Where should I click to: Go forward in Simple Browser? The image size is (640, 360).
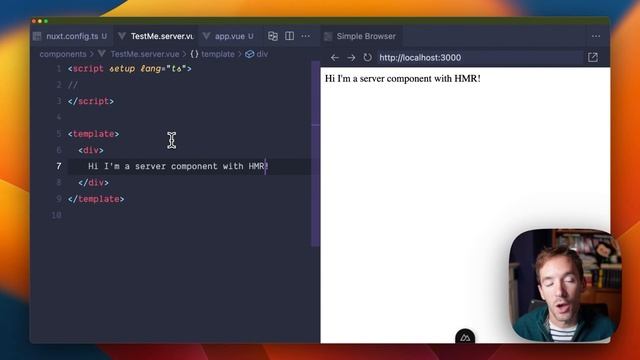tap(351, 58)
